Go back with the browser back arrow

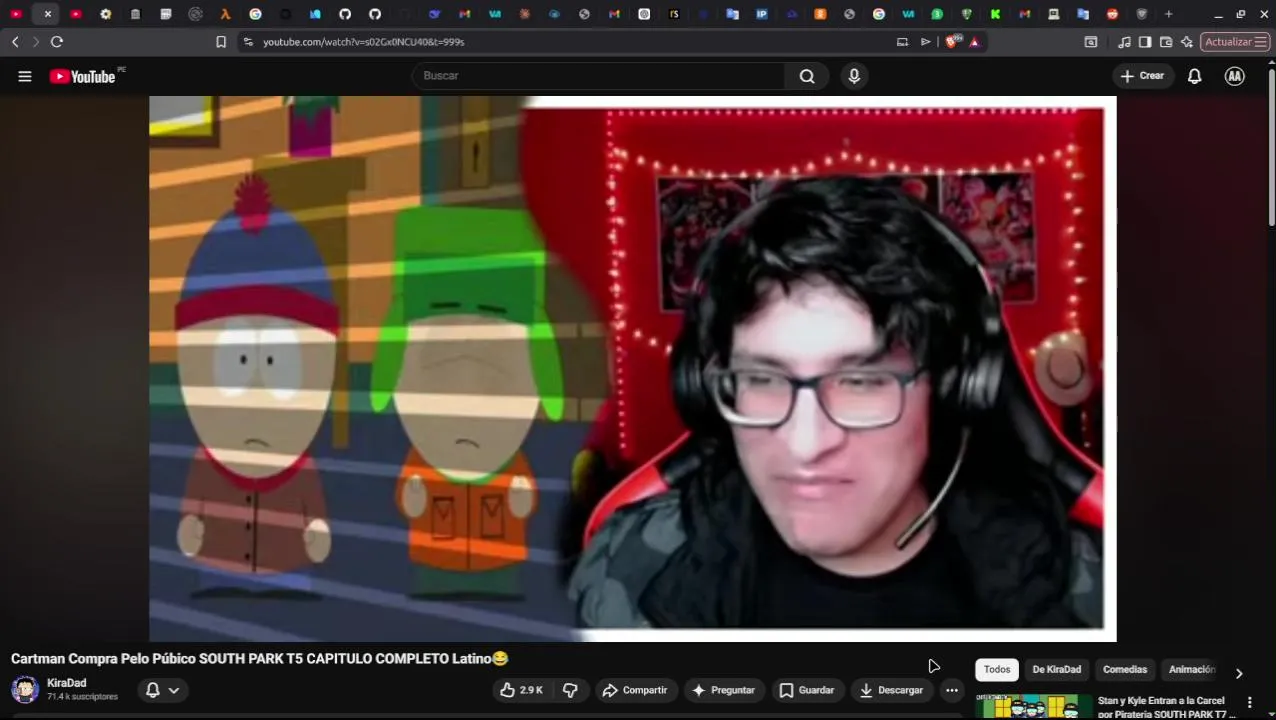[x=15, y=42]
